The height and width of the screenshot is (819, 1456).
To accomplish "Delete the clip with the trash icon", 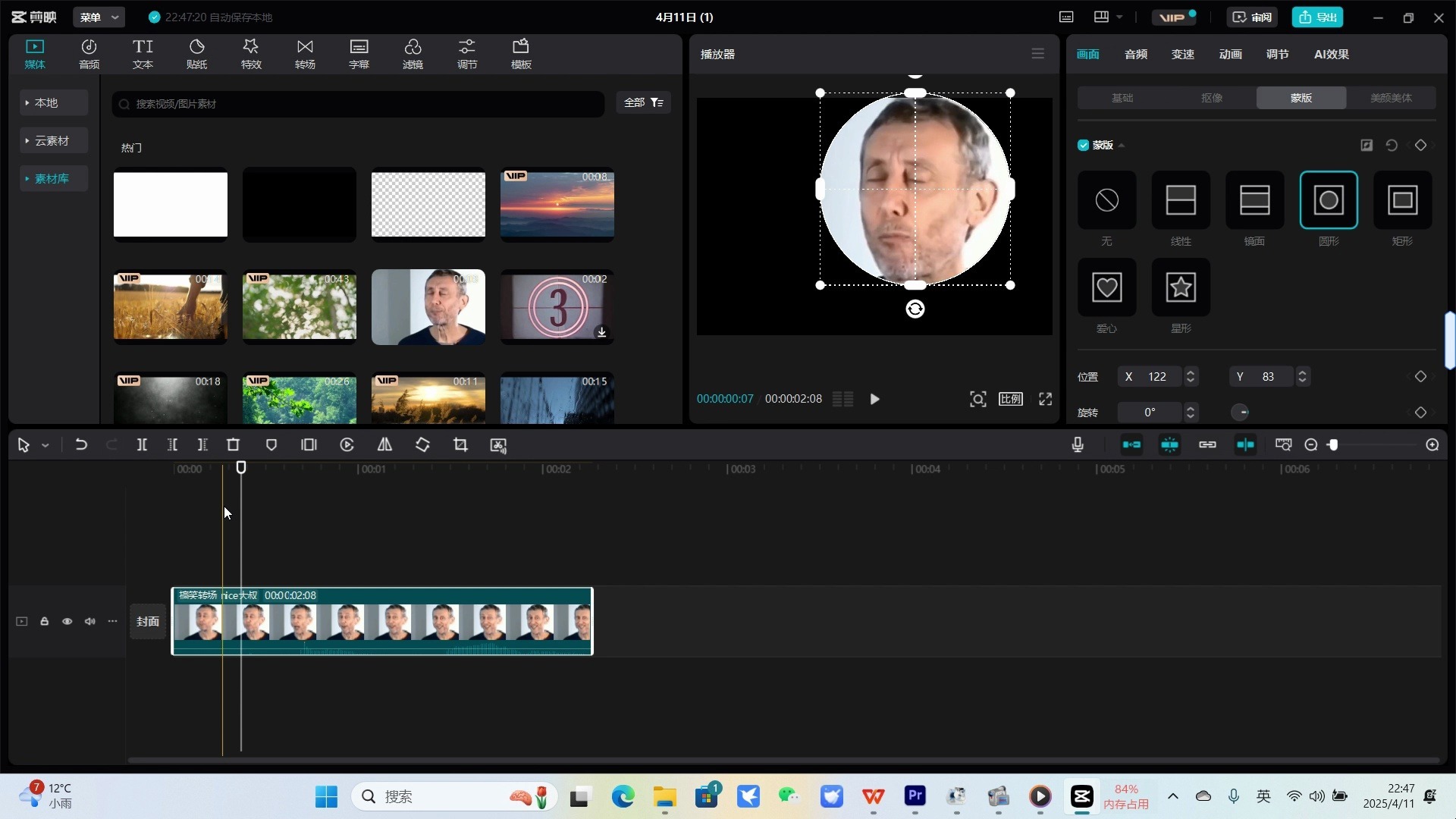I will 233,445.
